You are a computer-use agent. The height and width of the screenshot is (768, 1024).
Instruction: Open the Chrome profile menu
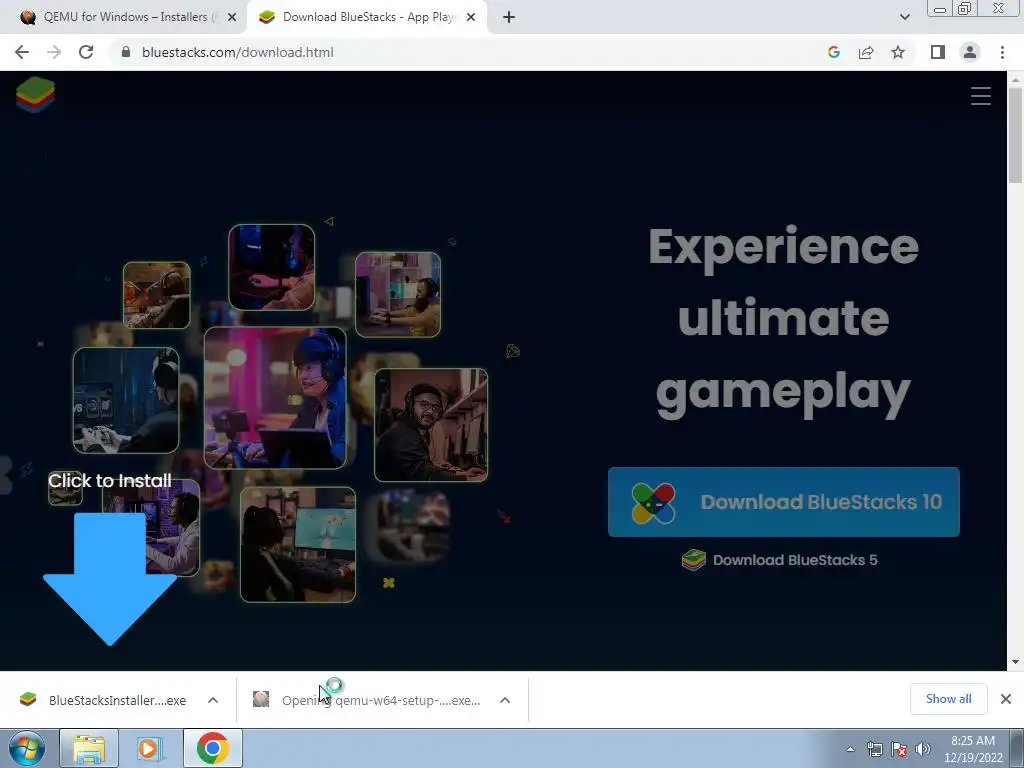970,52
